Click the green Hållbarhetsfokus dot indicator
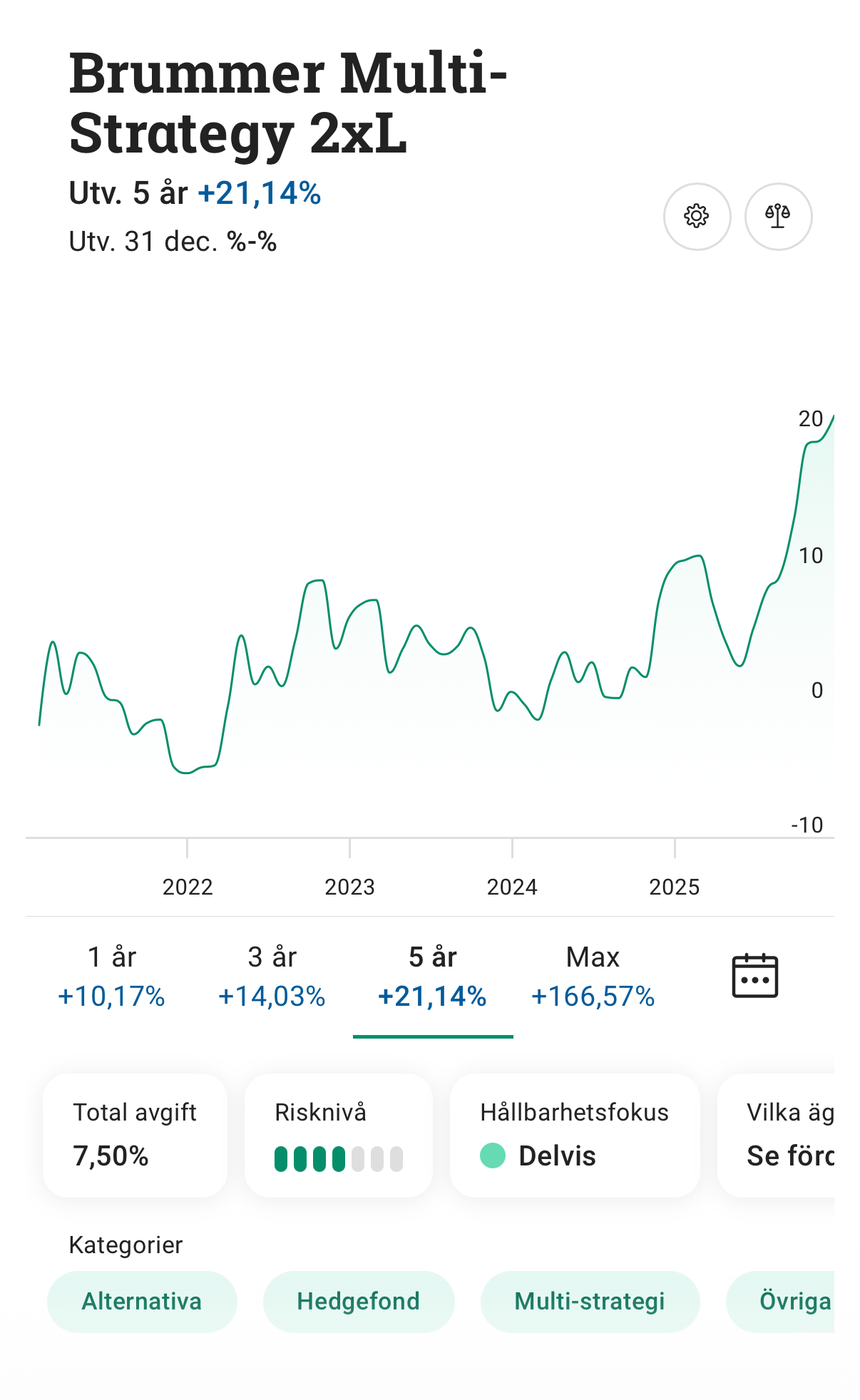The height and width of the screenshot is (1400, 860). tap(493, 1155)
